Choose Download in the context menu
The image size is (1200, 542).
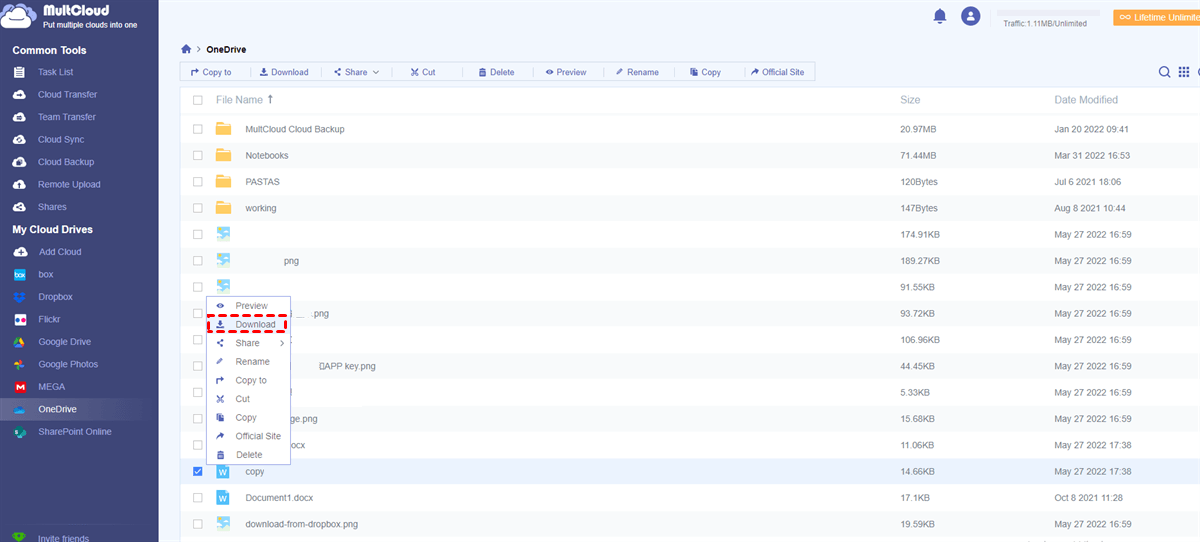pyautogui.click(x=248, y=325)
